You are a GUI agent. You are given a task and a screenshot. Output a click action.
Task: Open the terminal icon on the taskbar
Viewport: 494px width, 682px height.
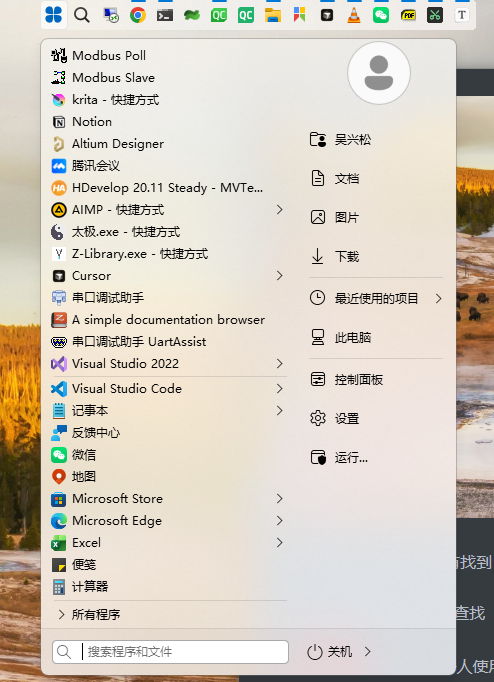(165, 16)
